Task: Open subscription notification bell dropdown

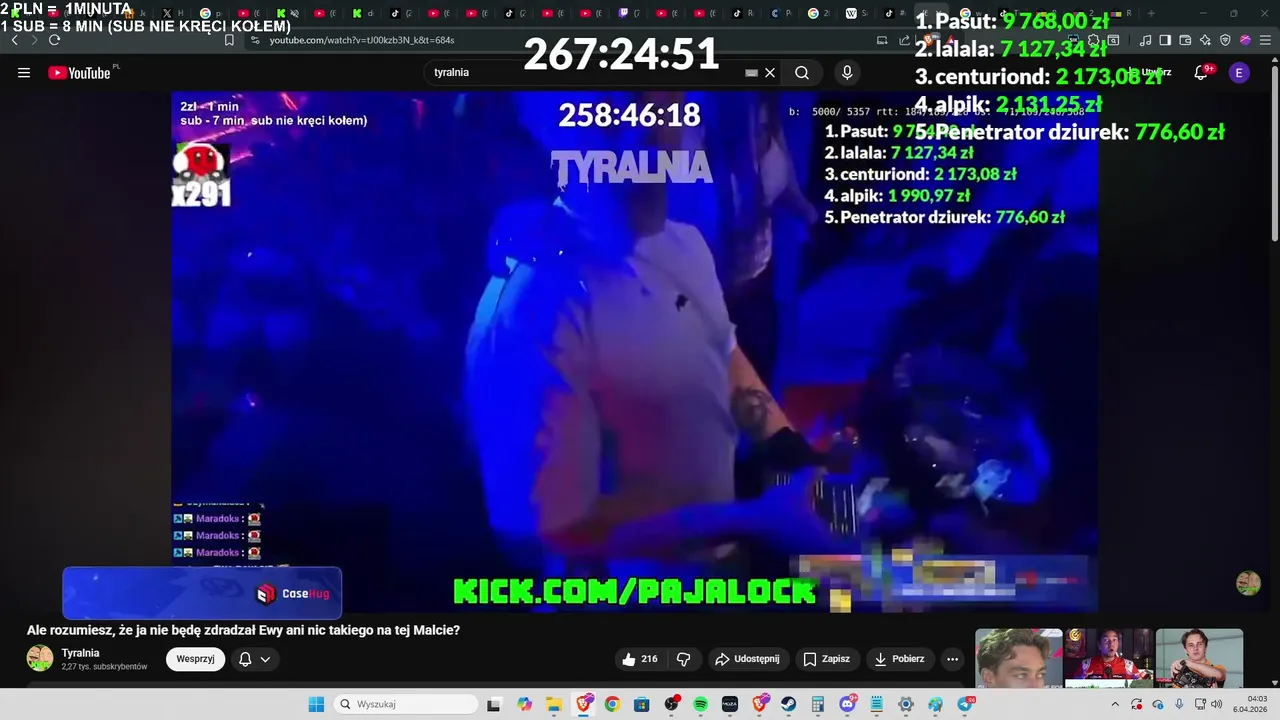Action: click(x=254, y=659)
